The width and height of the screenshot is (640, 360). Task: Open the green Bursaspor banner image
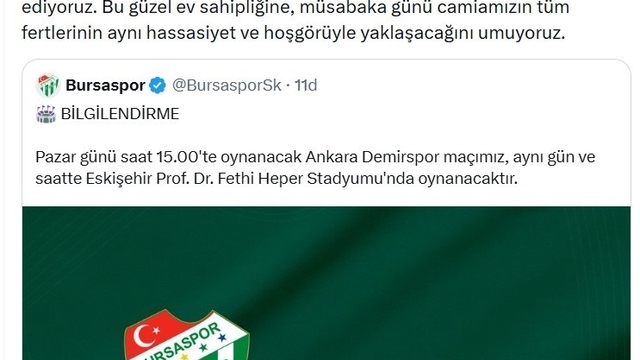326,283
